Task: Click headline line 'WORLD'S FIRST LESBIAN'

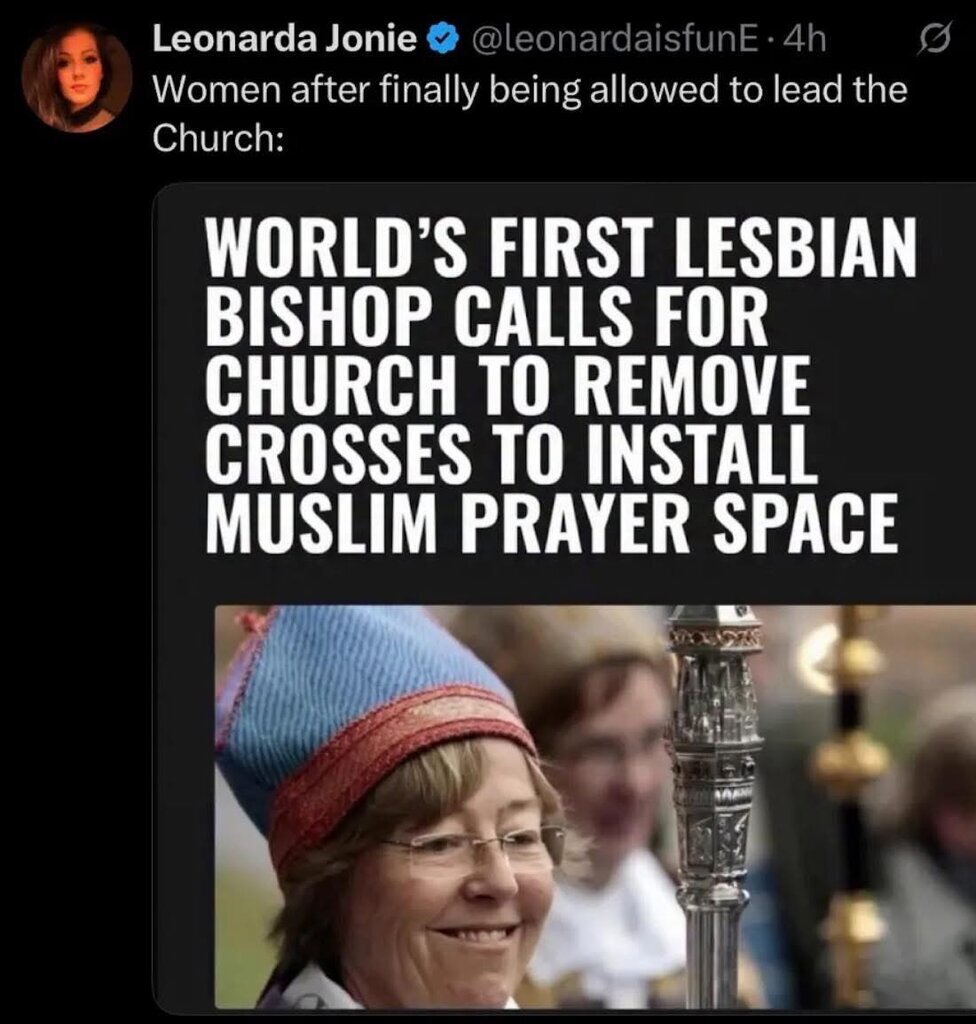Action: pyautogui.click(x=562, y=248)
